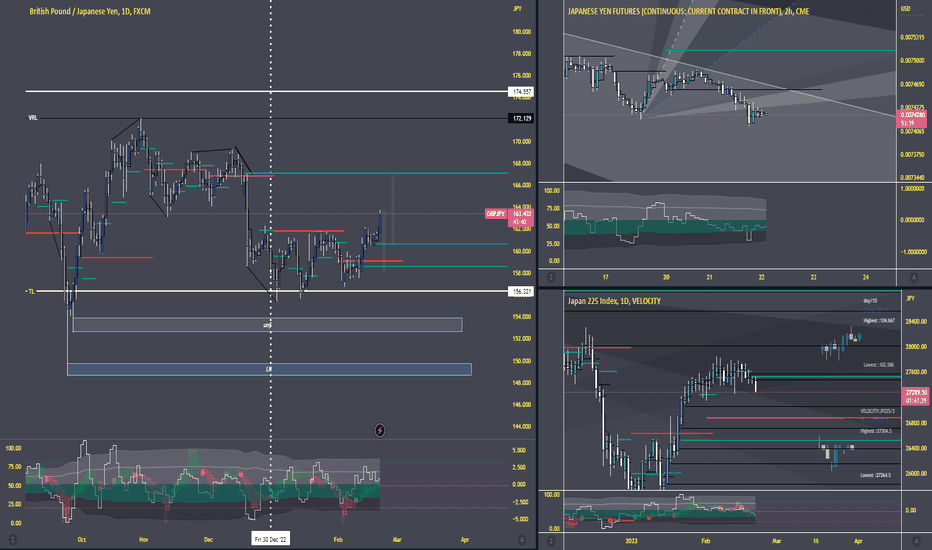Select the 174.557 horizontal line price label
This screenshot has height=550, width=932.
point(521,92)
